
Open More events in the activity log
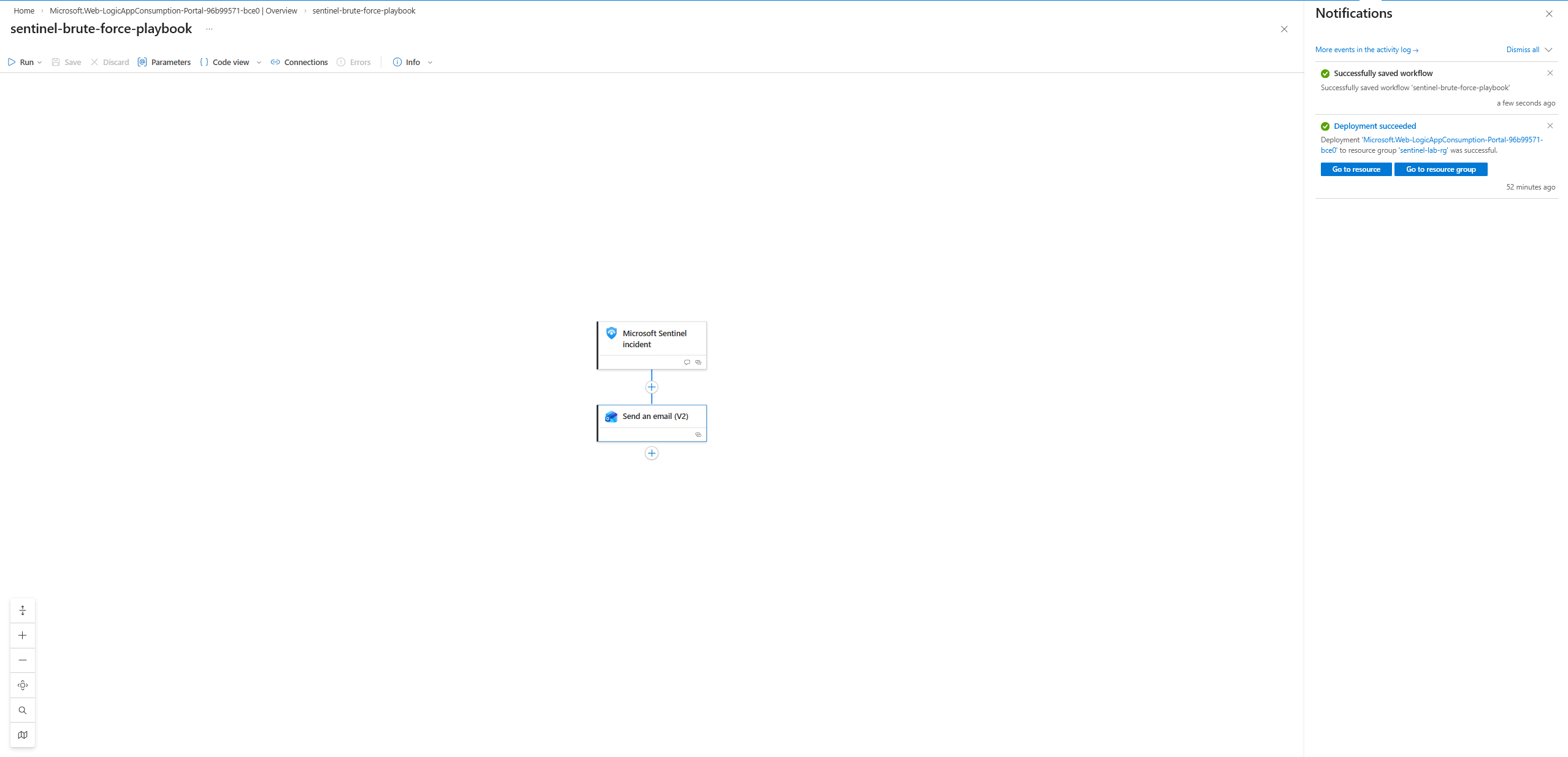pyautogui.click(x=1366, y=50)
